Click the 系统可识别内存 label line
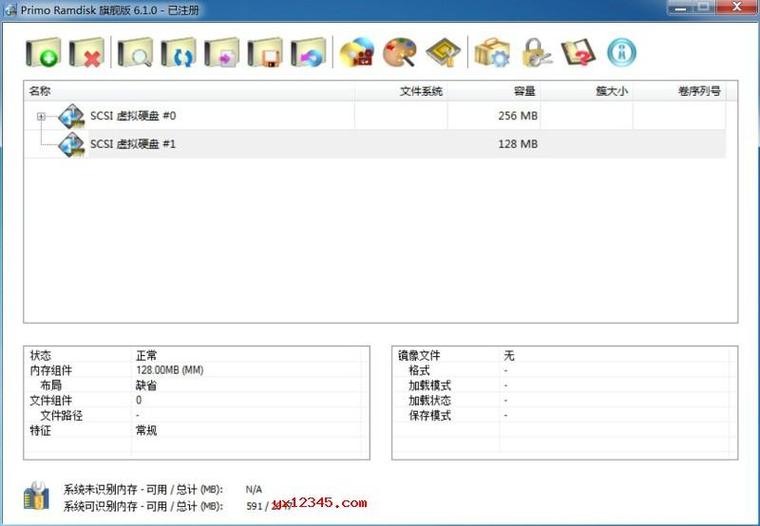This screenshot has height=526, width=760. tap(143, 506)
